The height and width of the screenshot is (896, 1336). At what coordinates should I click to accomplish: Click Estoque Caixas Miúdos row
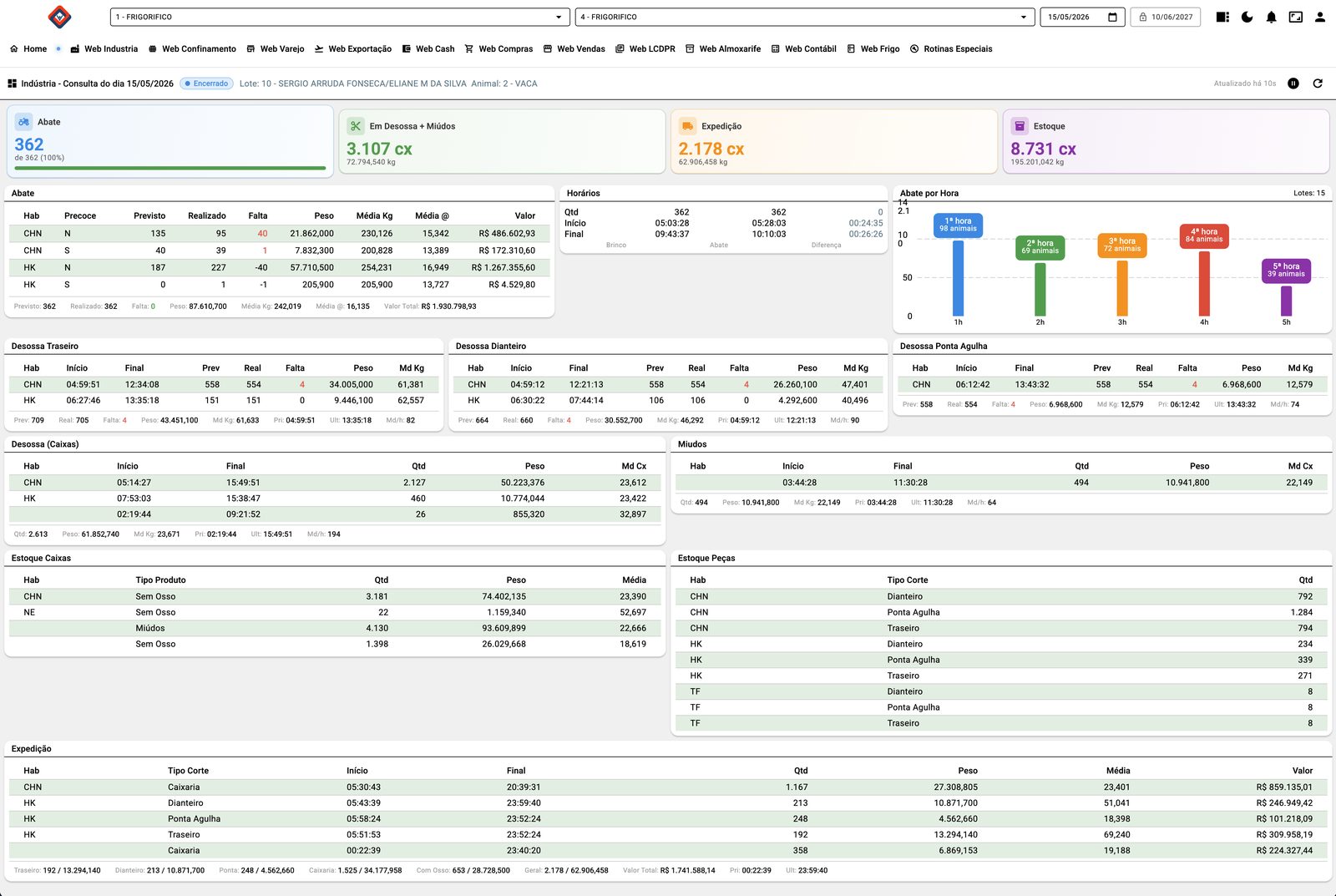click(334, 628)
